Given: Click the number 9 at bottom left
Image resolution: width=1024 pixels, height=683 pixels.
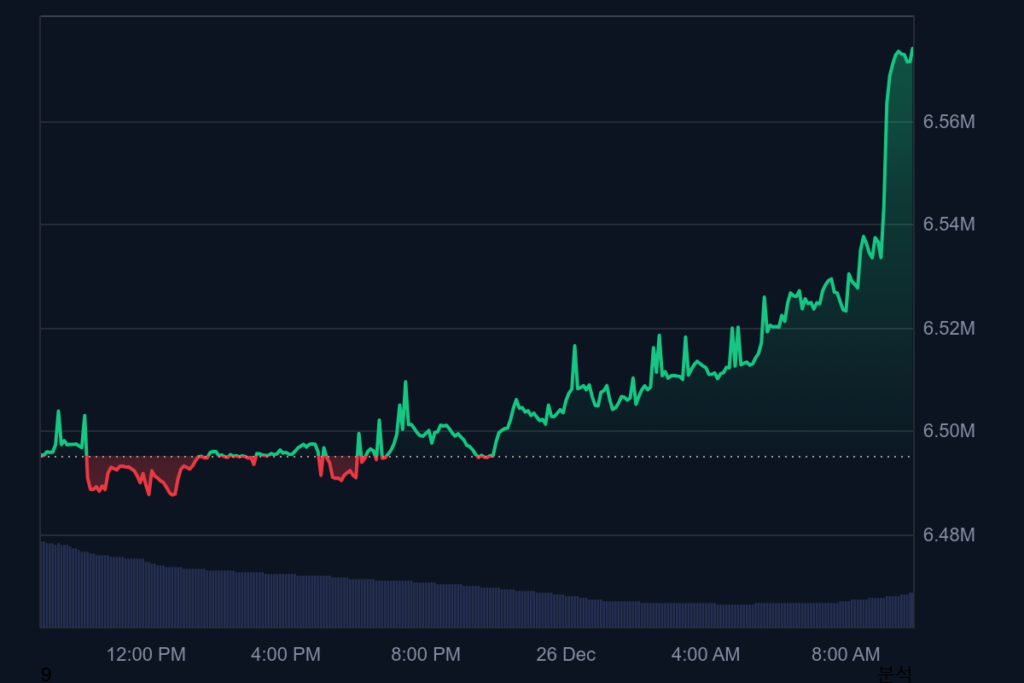Looking at the screenshot, I should click(x=46, y=675).
